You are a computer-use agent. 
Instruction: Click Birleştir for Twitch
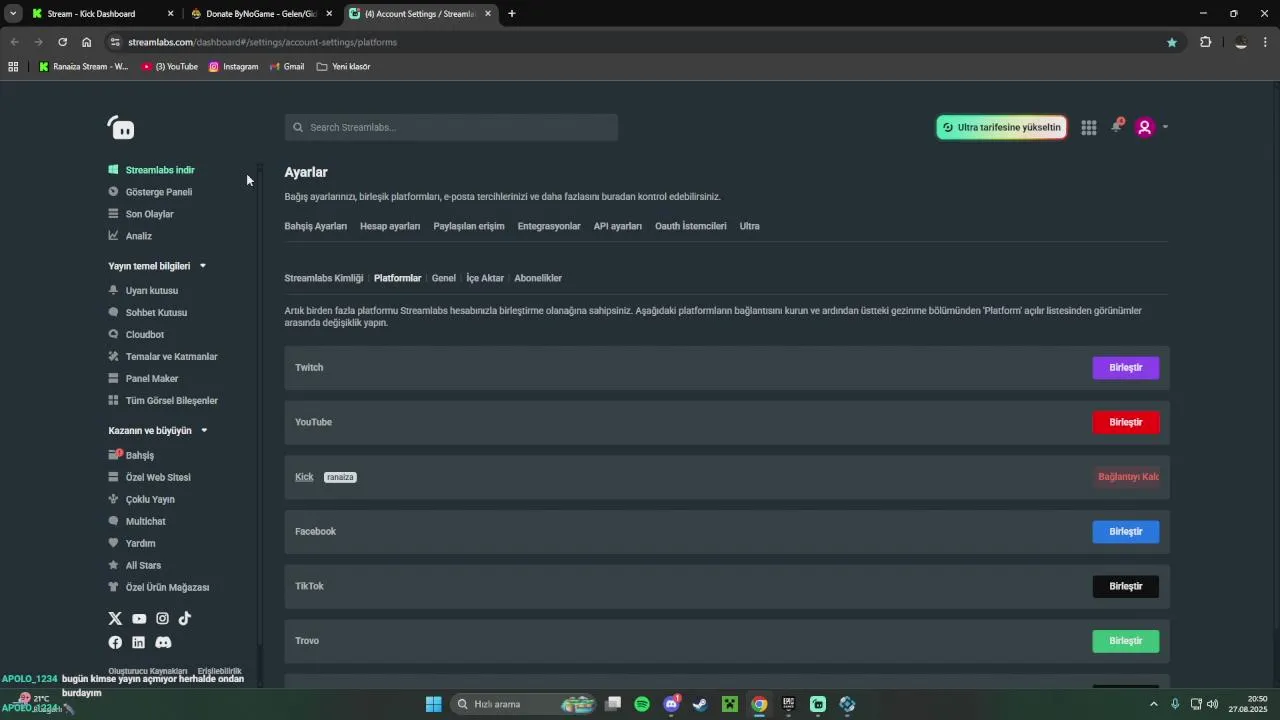pyautogui.click(x=1126, y=367)
